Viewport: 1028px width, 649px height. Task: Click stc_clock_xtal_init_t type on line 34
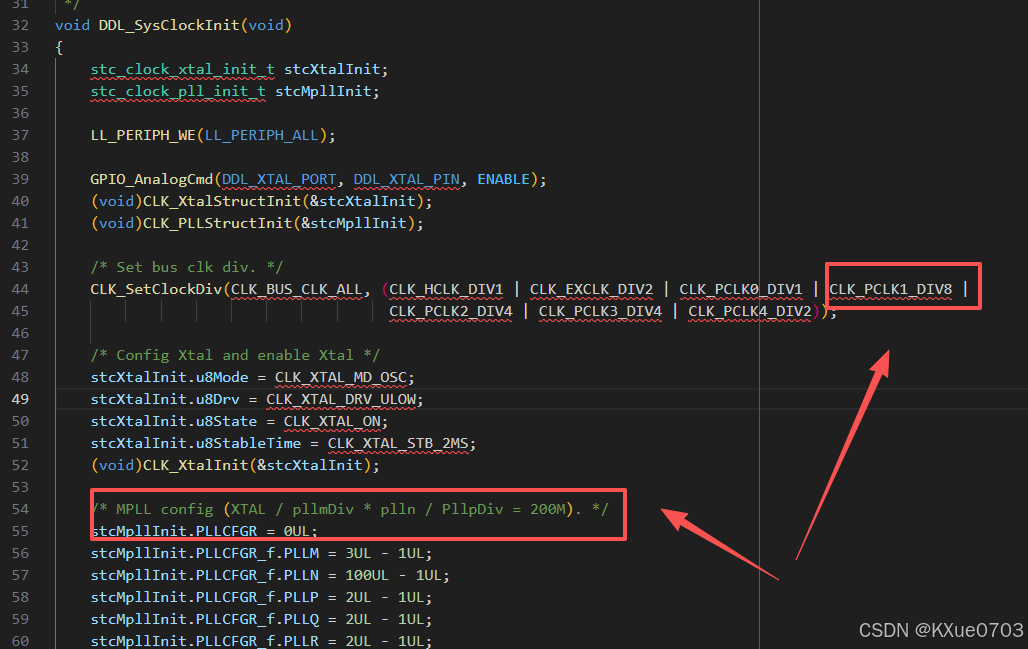(x=182, y=69)
